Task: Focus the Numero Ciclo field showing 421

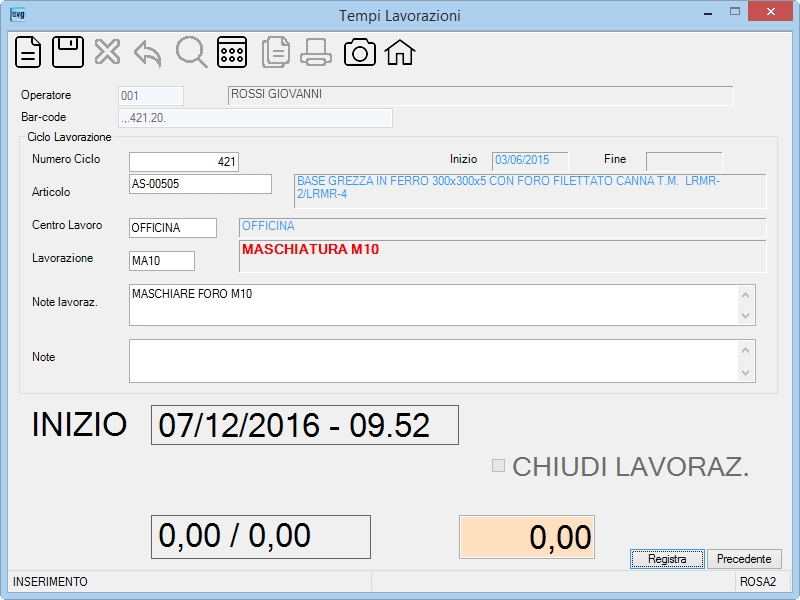Action: (x=184, y=162)
